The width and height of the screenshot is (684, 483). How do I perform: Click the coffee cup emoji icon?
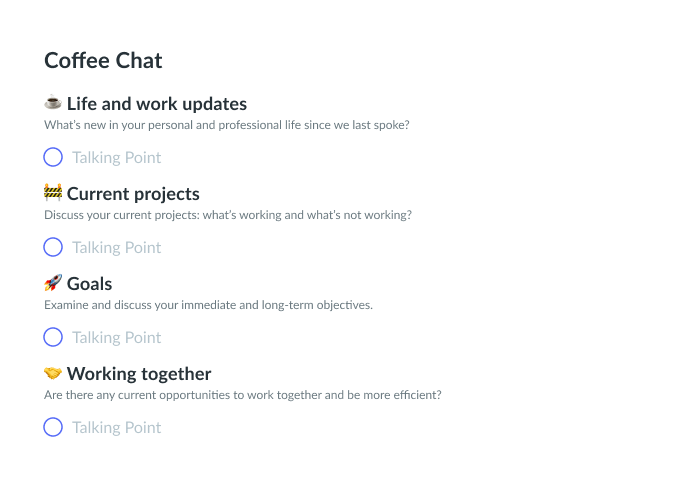coord(53,103)
